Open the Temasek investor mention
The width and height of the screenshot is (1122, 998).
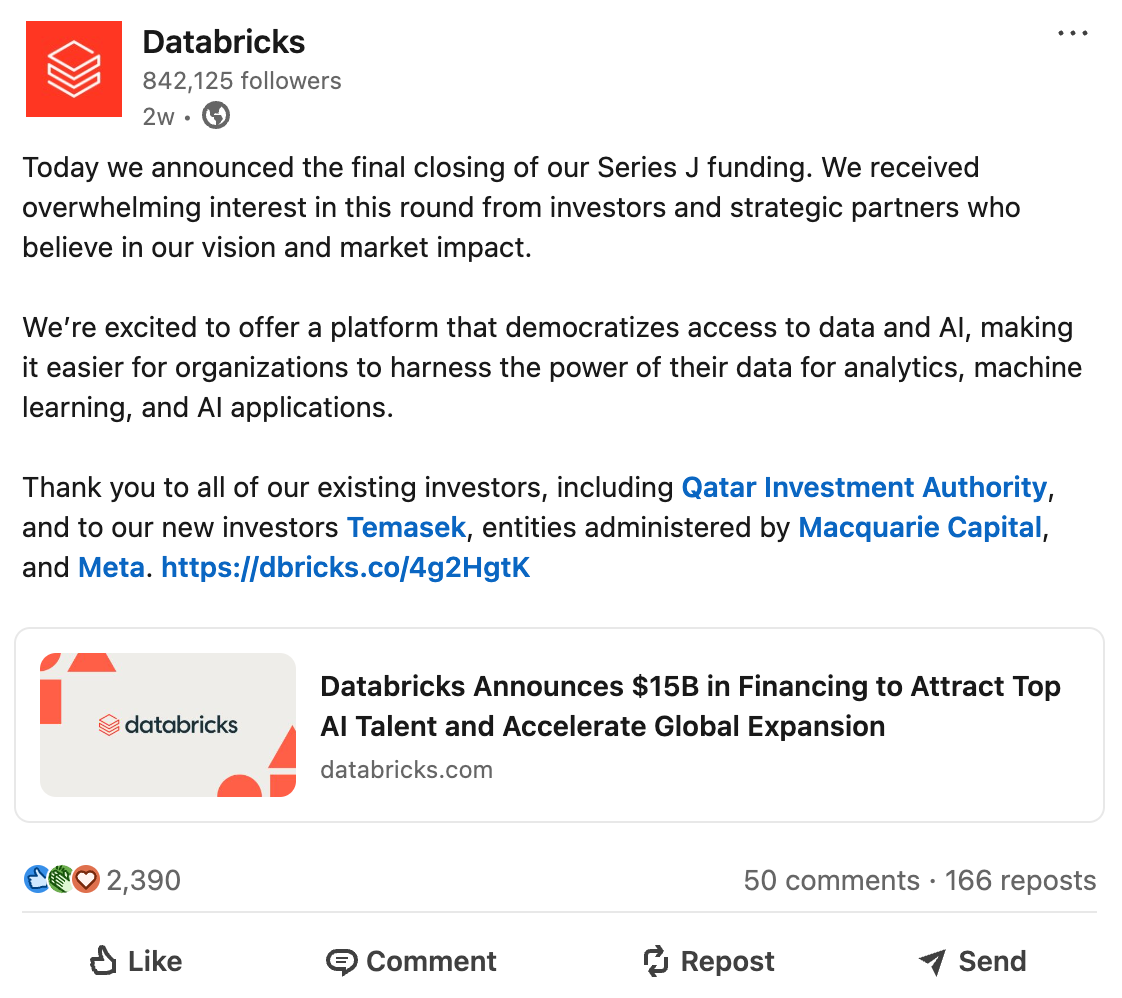[405, 527]
